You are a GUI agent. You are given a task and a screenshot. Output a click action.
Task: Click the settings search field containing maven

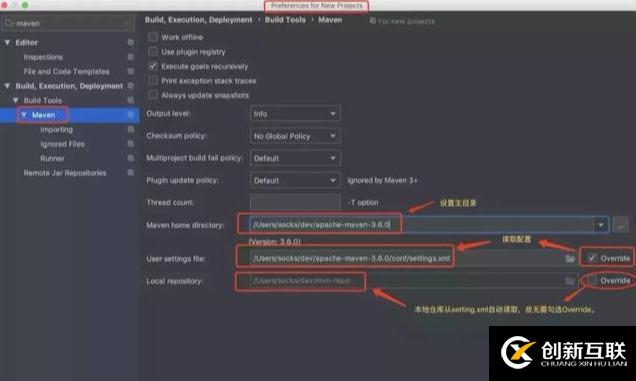tap(69, 24)
